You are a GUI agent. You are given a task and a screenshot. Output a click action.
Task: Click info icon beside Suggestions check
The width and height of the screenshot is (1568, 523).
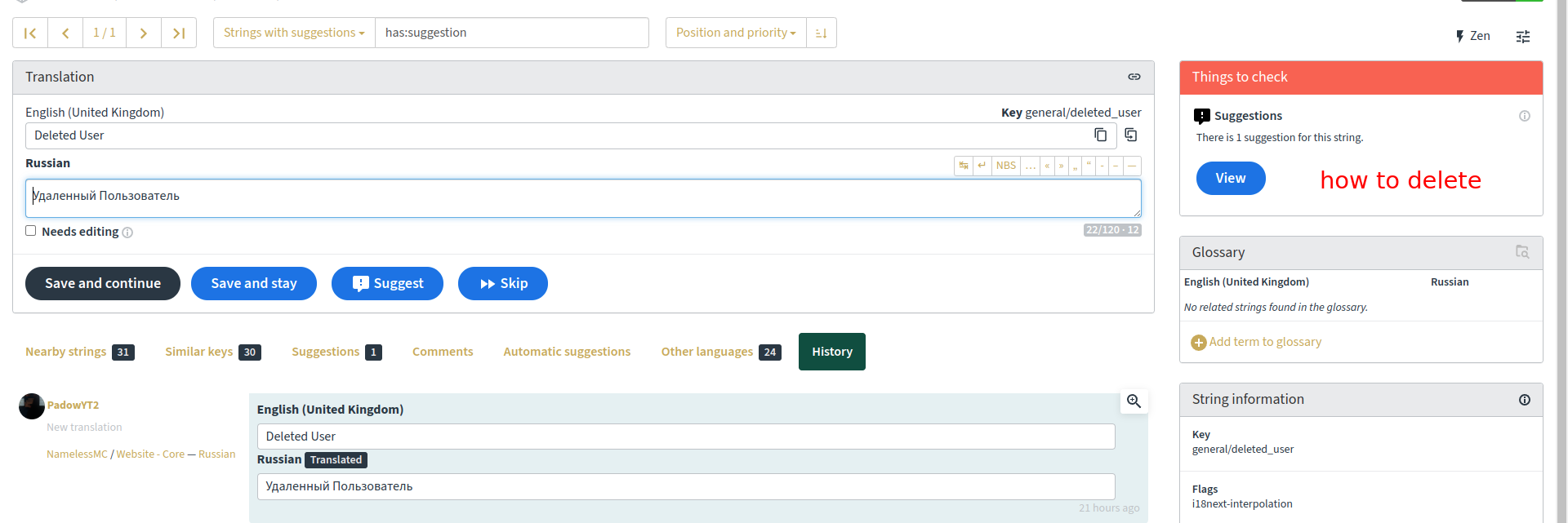coord(1524,116)
